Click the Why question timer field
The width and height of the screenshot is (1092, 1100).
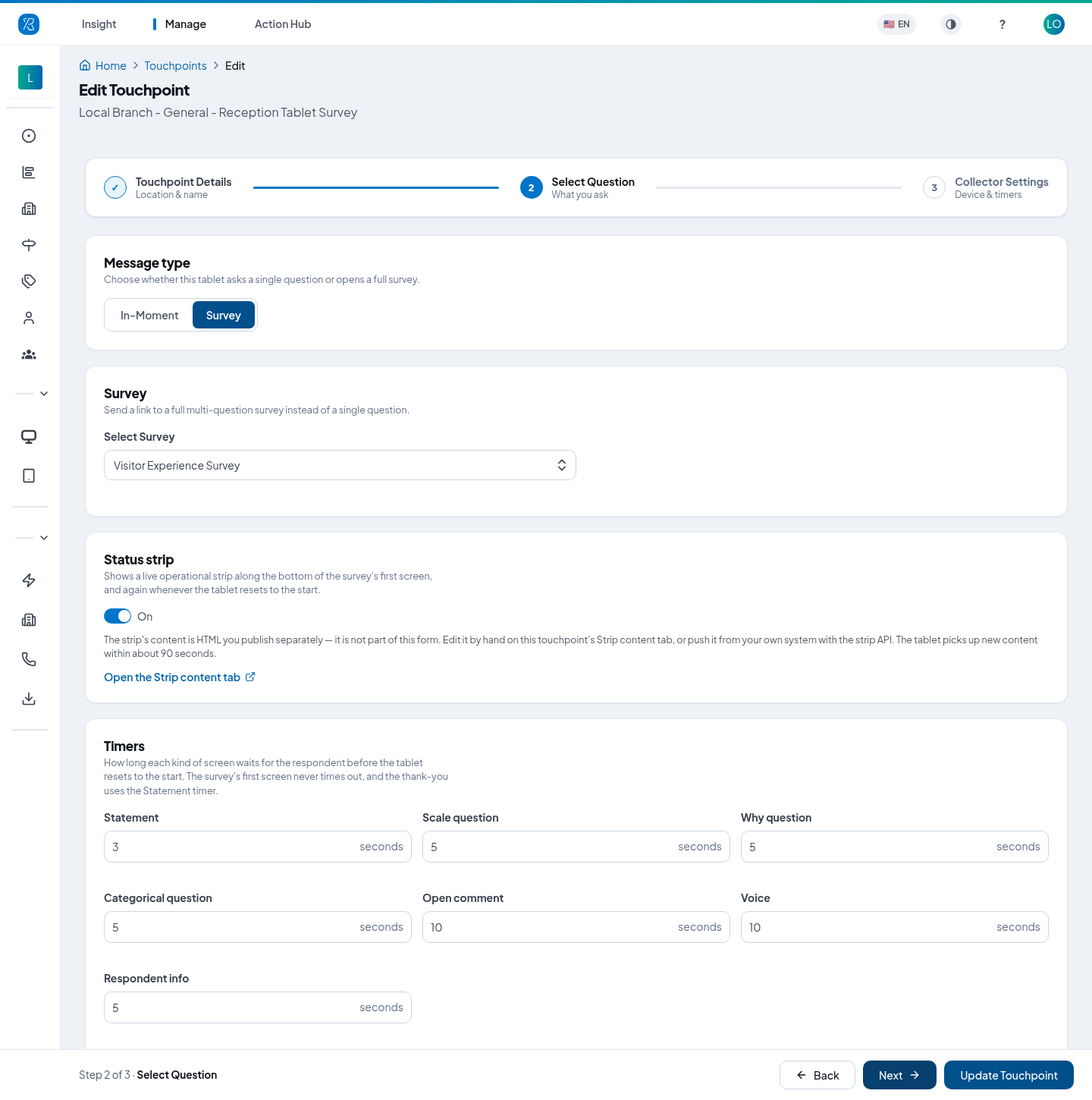895,847
